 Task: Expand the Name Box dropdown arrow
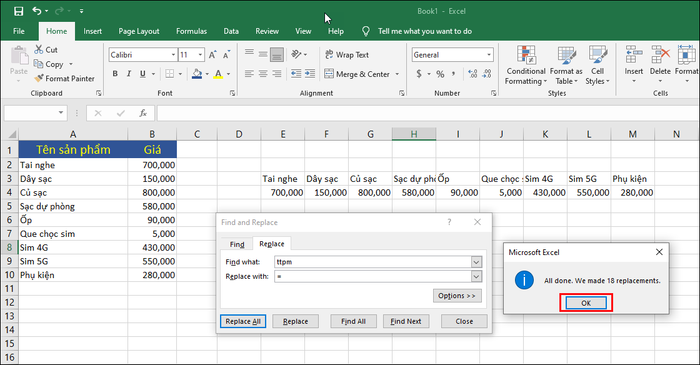61,113
